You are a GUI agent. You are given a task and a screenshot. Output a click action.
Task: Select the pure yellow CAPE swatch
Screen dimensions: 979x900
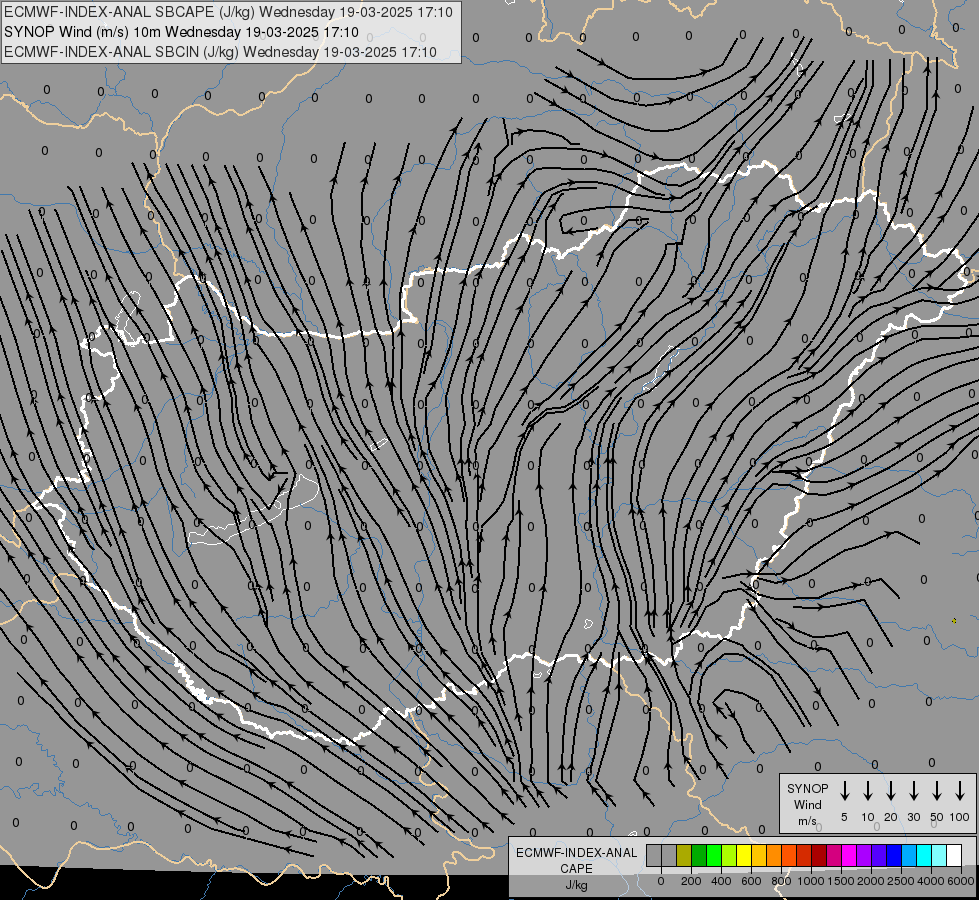(x=744, y=855)
